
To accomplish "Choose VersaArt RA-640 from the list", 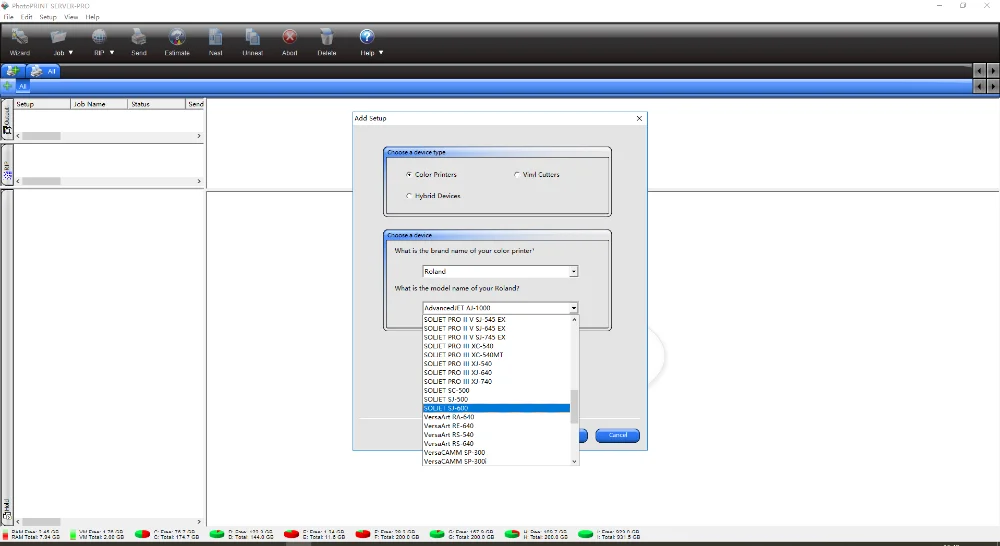I will pyautogui.click(x=496, y=417).
